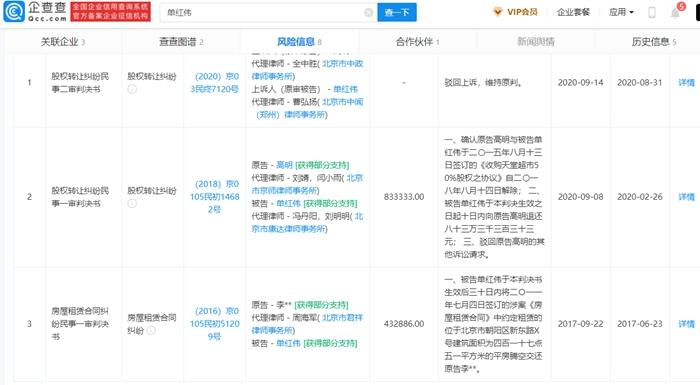Open the VIP会员 diamond icon
This screenshot has width=700, height=385.
click(498, 12)
